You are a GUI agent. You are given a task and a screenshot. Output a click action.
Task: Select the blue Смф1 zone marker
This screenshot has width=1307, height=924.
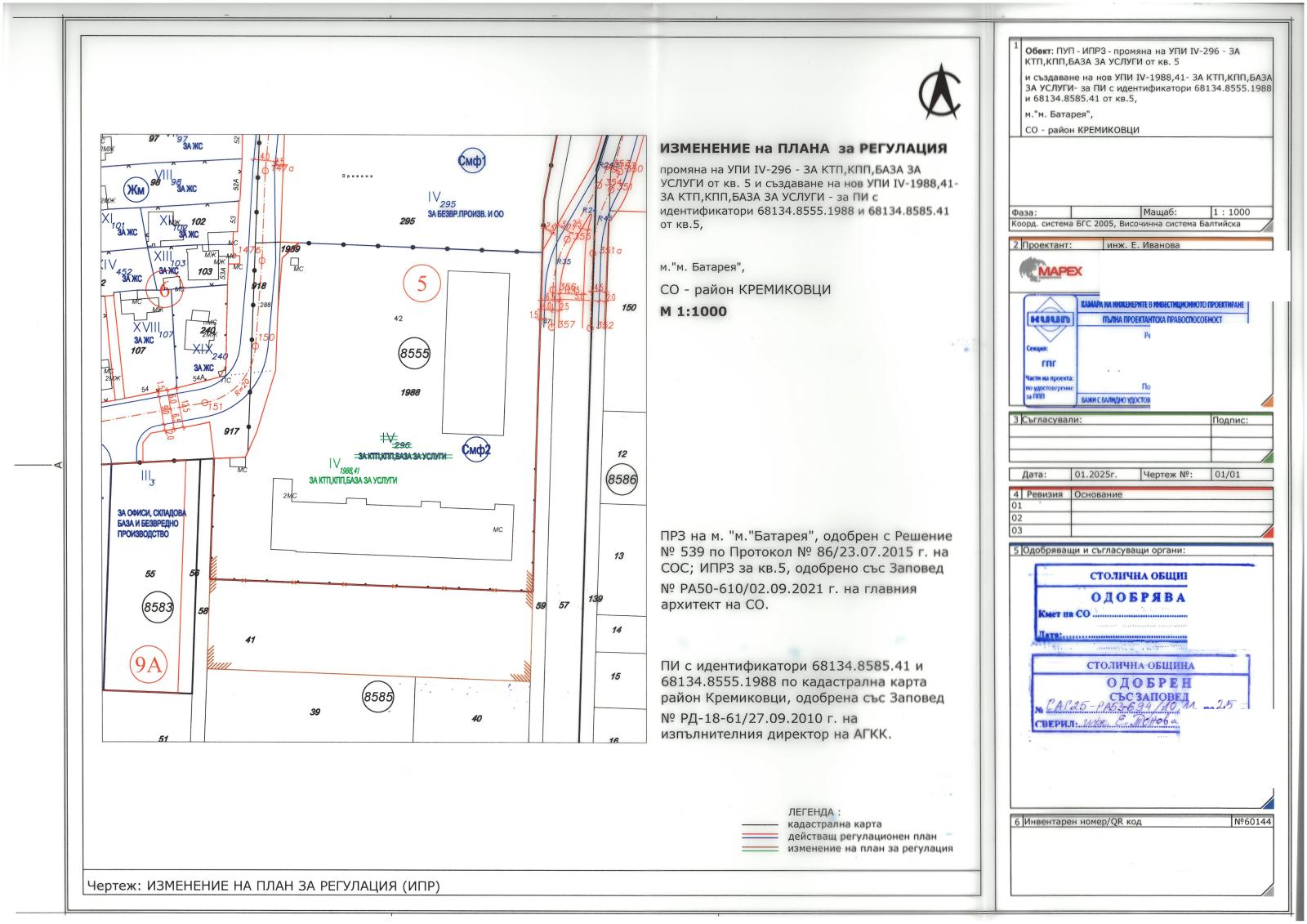tap(471, 162)
